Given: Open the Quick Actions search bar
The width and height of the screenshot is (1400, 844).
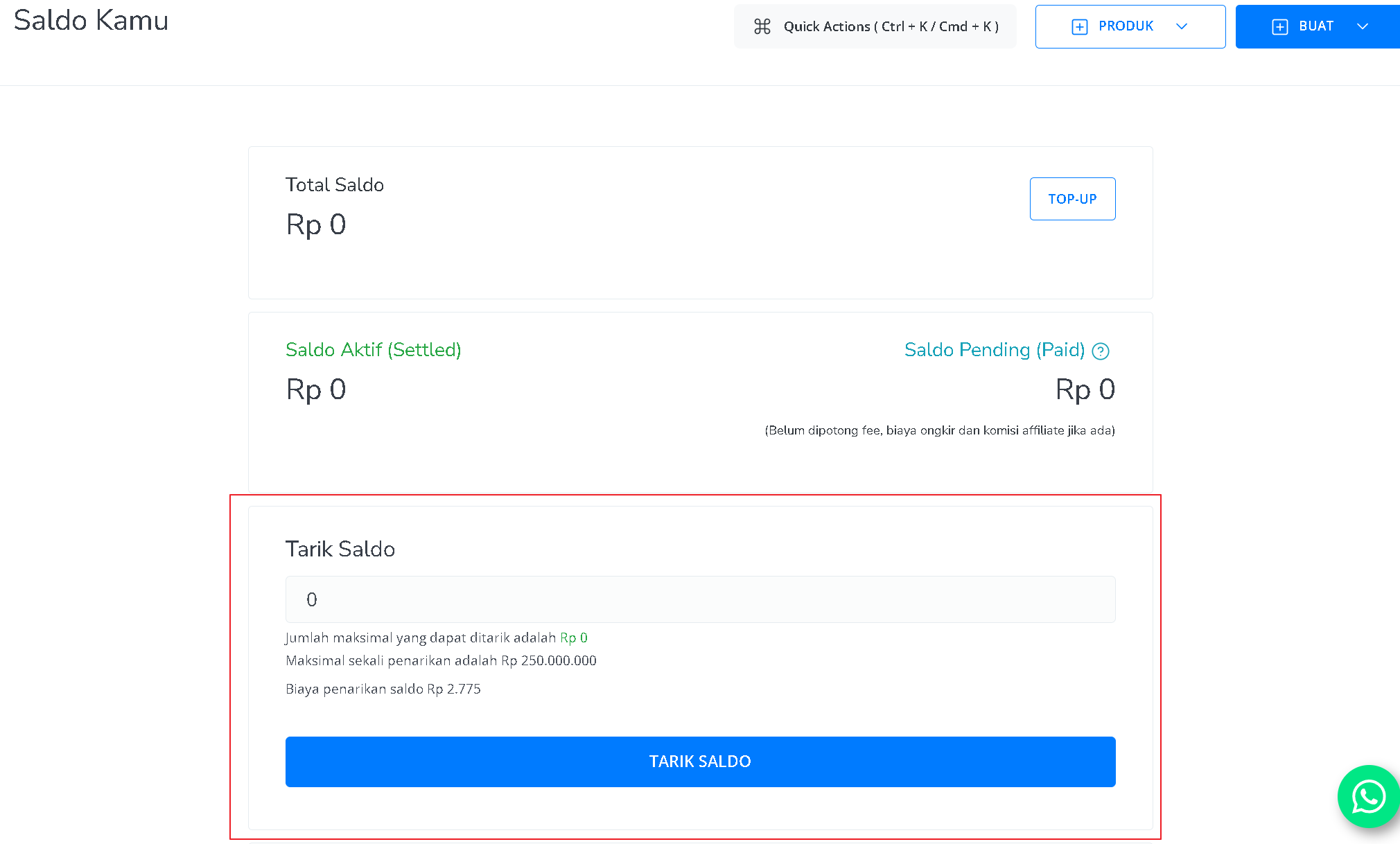Looking at the screenshot, I should click(x=875, y=26).
